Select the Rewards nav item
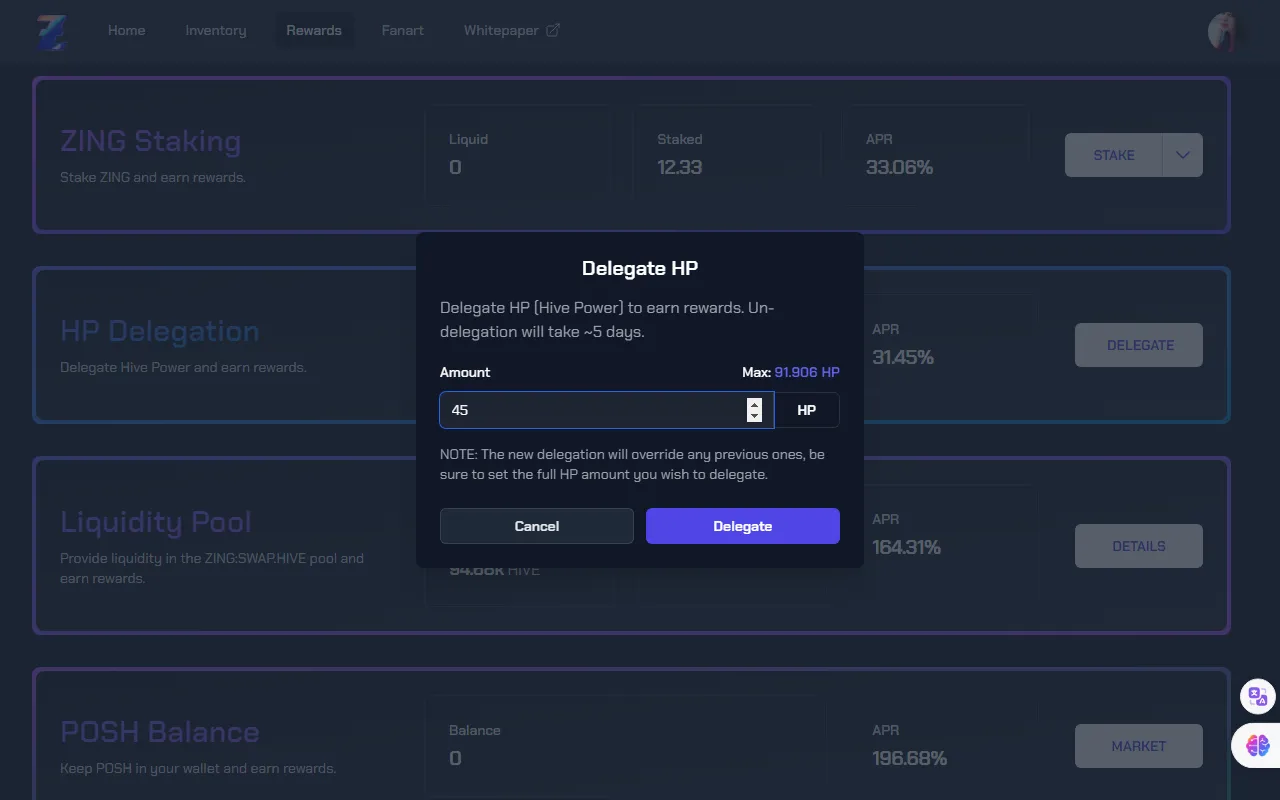 tap(314, 30)
